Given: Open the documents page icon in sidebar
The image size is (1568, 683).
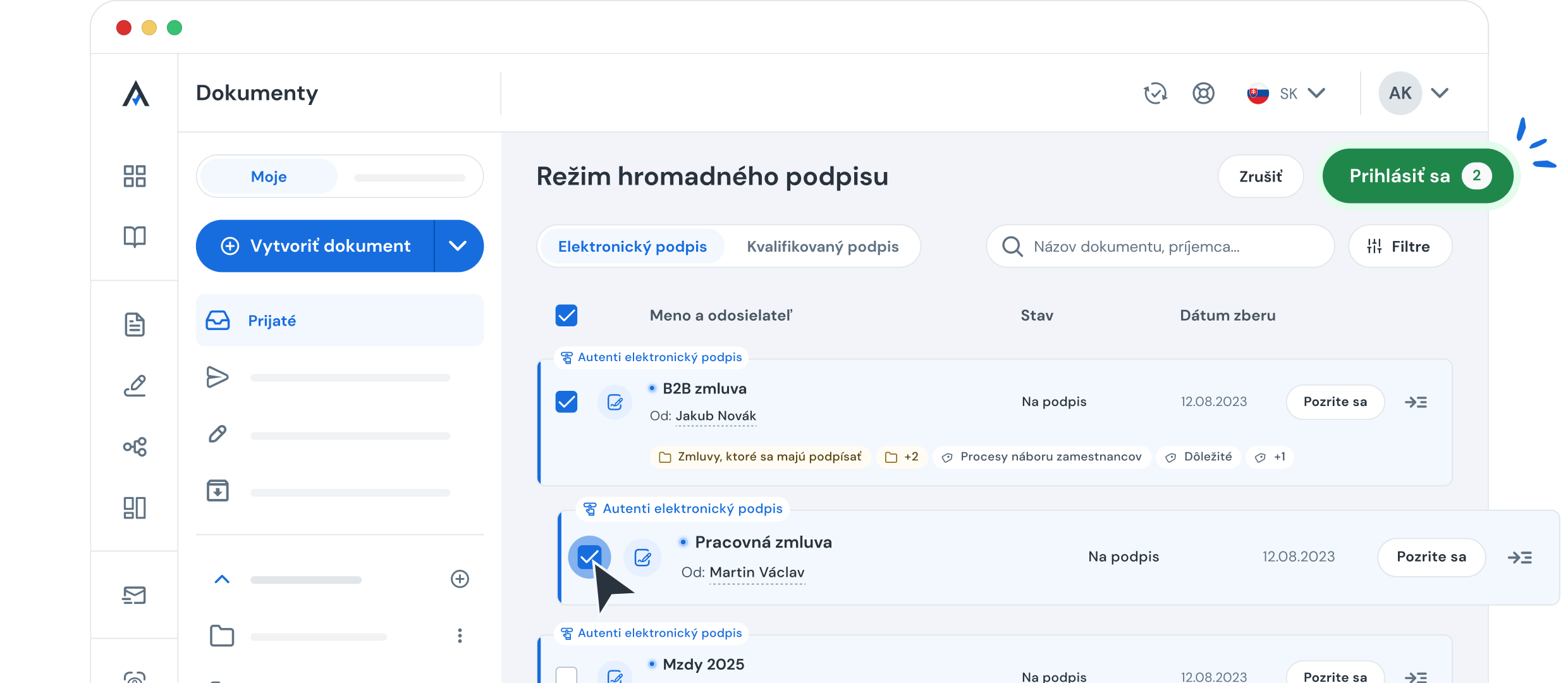Looking at the screenshot, I should click(x=135, y=324).
